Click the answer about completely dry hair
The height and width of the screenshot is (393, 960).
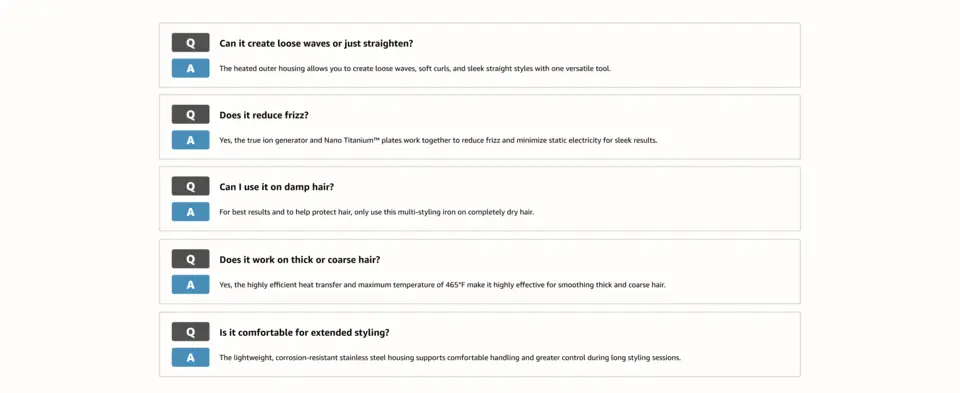pyautogui.click(x=377, y=212)
